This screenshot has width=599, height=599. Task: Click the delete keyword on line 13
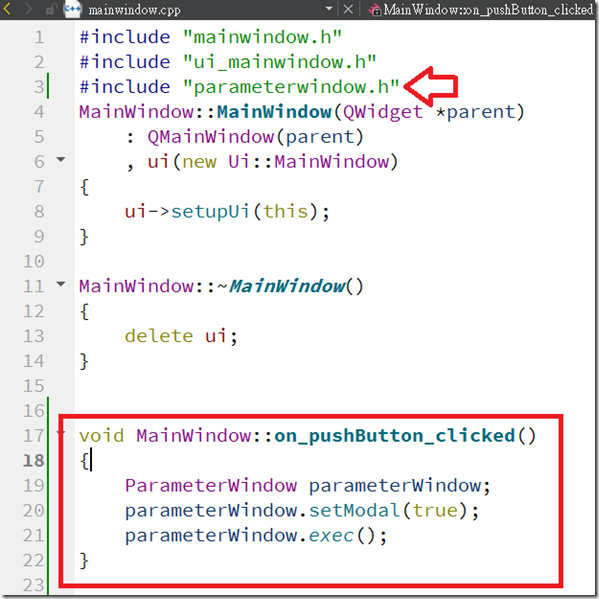coord(159,336)
